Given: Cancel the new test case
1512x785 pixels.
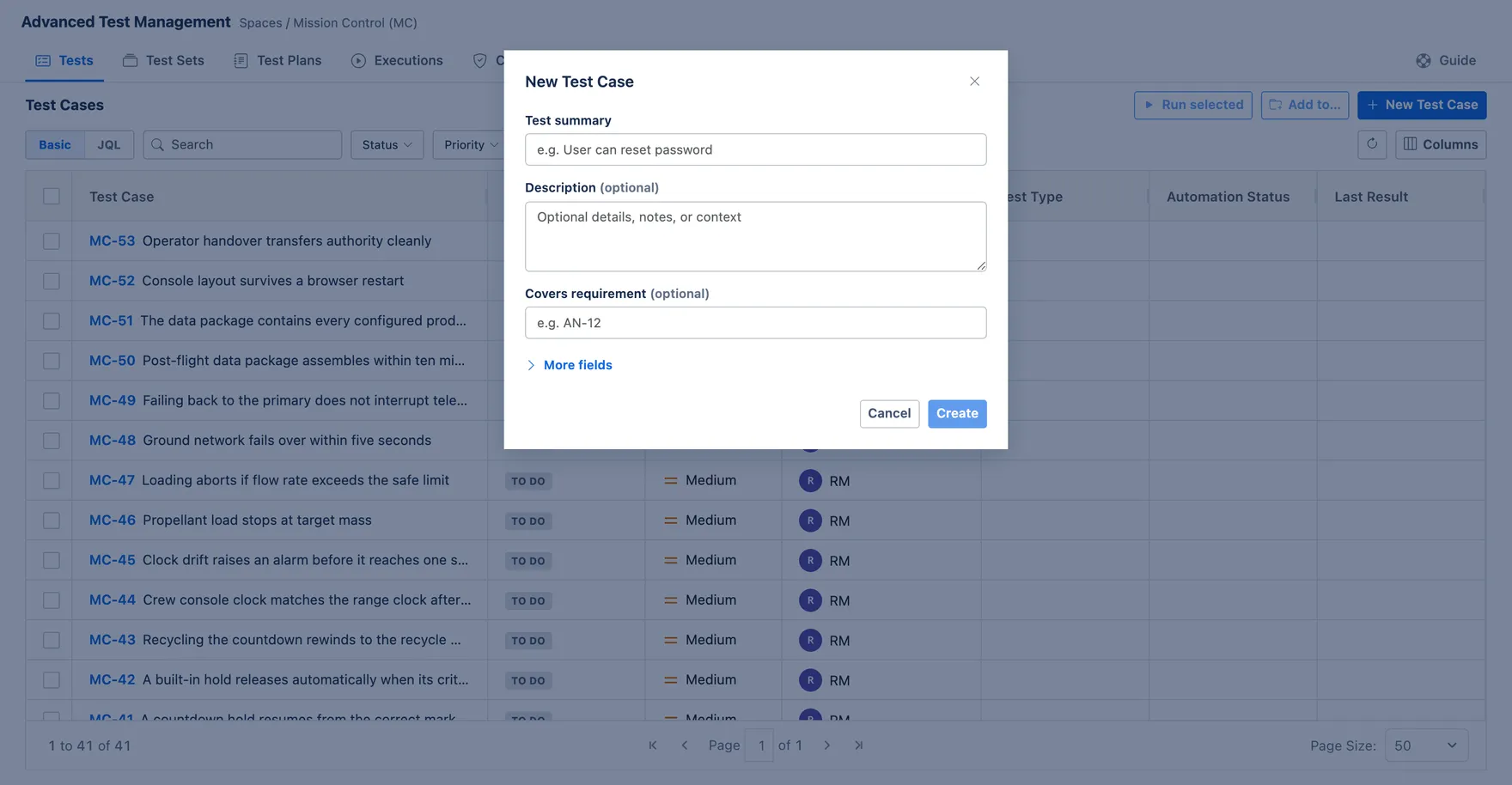Looking at the screenshot, I should pyautogui.click(x=889, y=413).
